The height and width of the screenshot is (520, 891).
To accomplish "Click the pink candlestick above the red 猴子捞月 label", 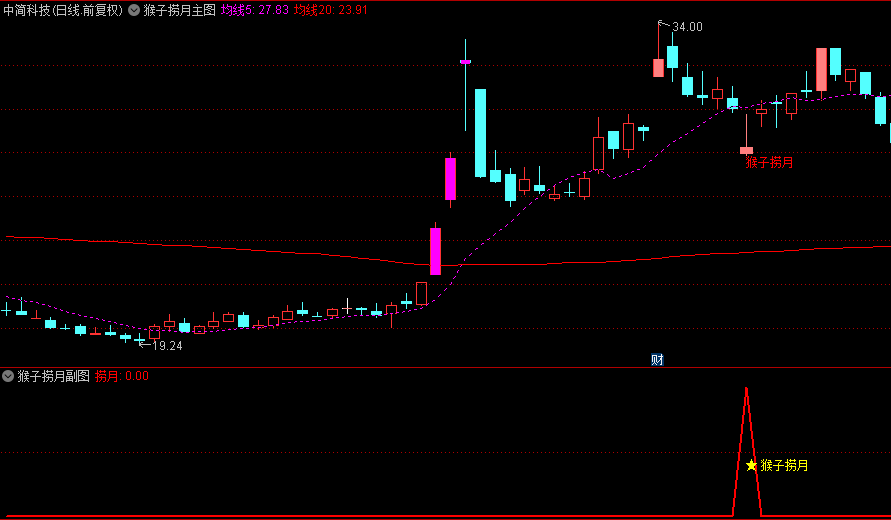I will [746, 150].
